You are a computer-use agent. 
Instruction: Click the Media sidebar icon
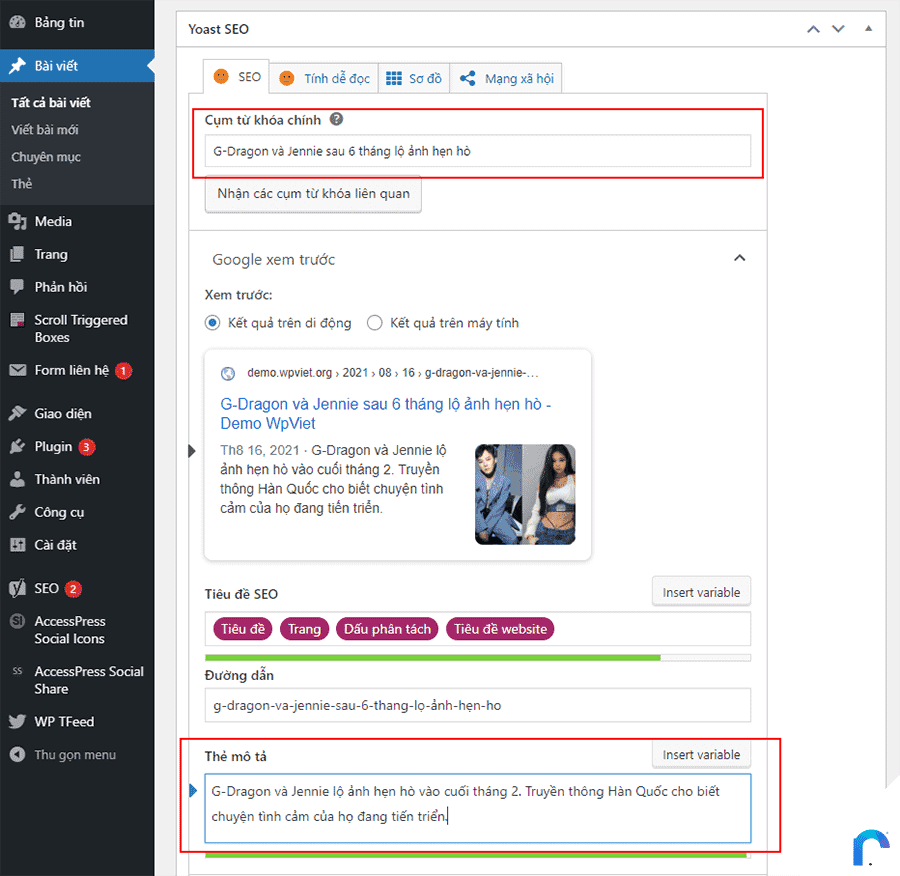tap(17, 222)
